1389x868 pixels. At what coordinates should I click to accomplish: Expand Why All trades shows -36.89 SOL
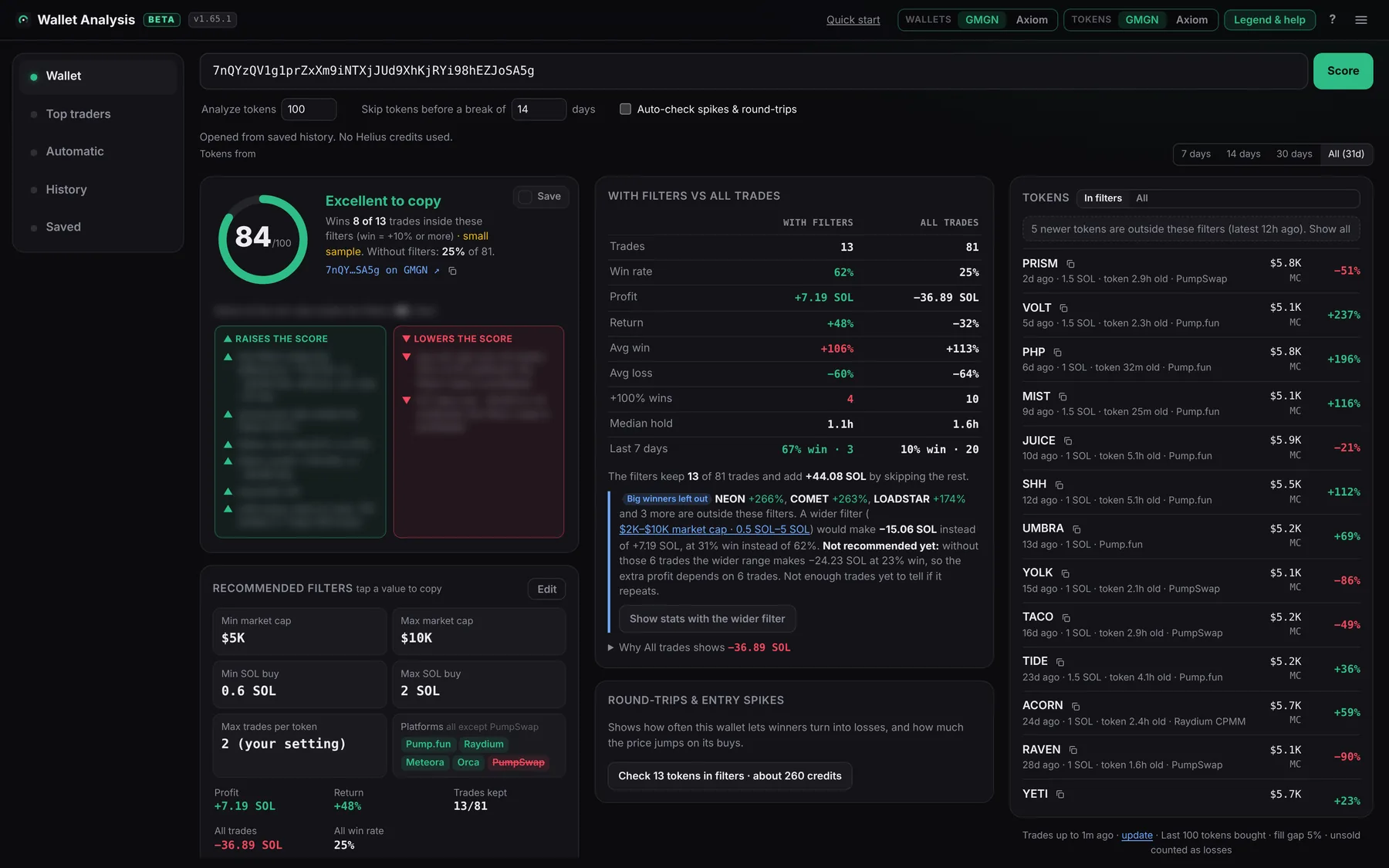click(700, 647)
